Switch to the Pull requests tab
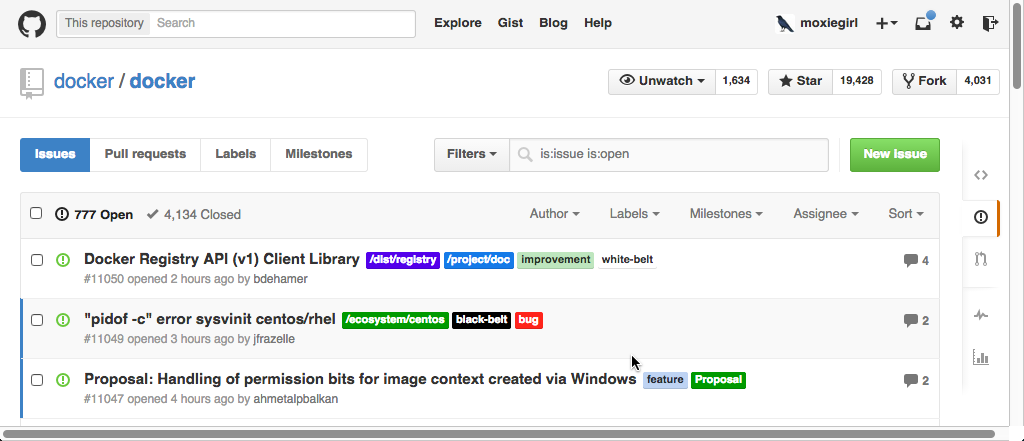Screen dimensions: 1024x441 pyautogui.click(x=145, y=155)
